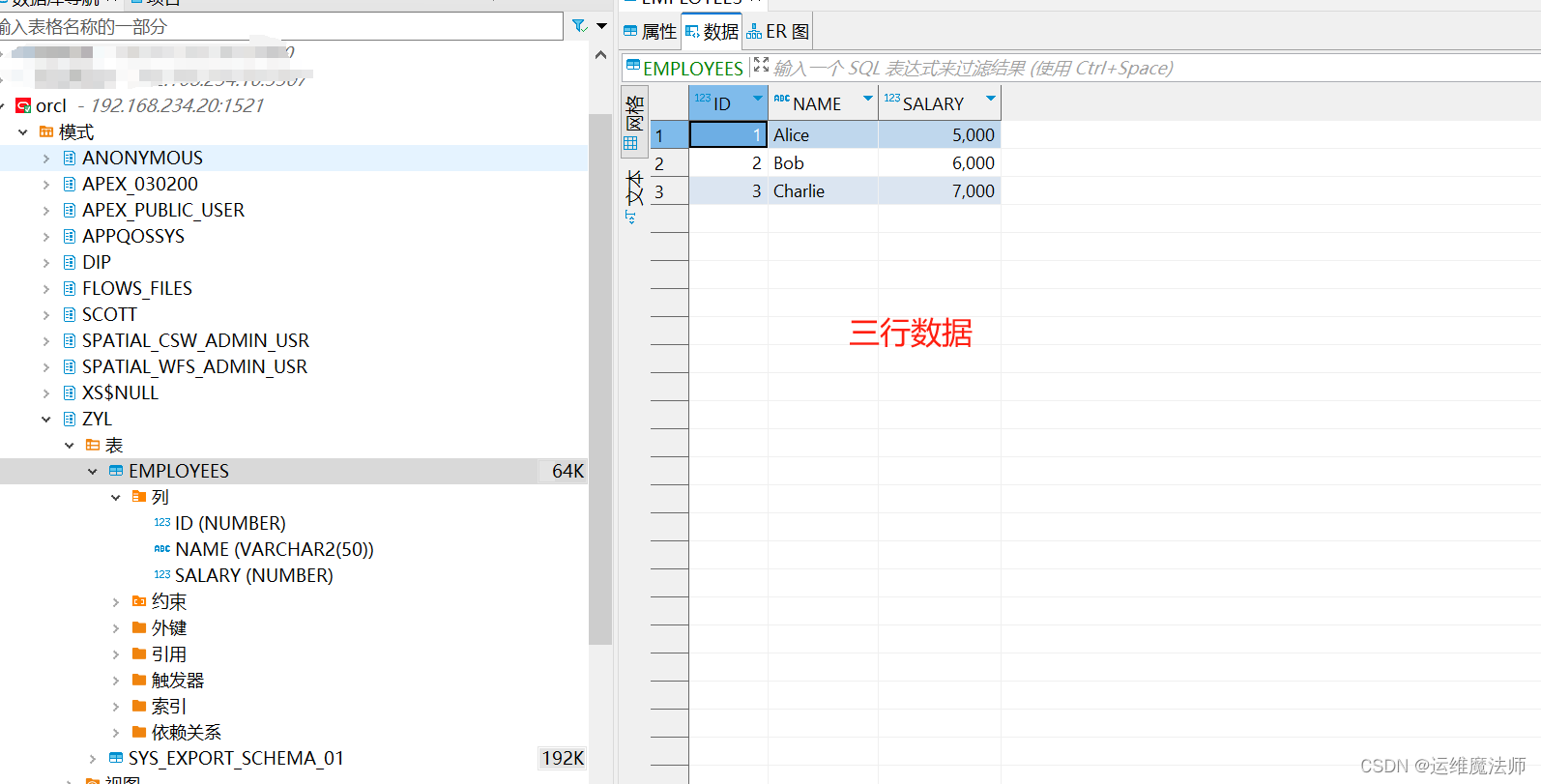1541x784 pixels.
Task: Select the 网格 grid view vertical tab
Action: [x=634, y=122]
